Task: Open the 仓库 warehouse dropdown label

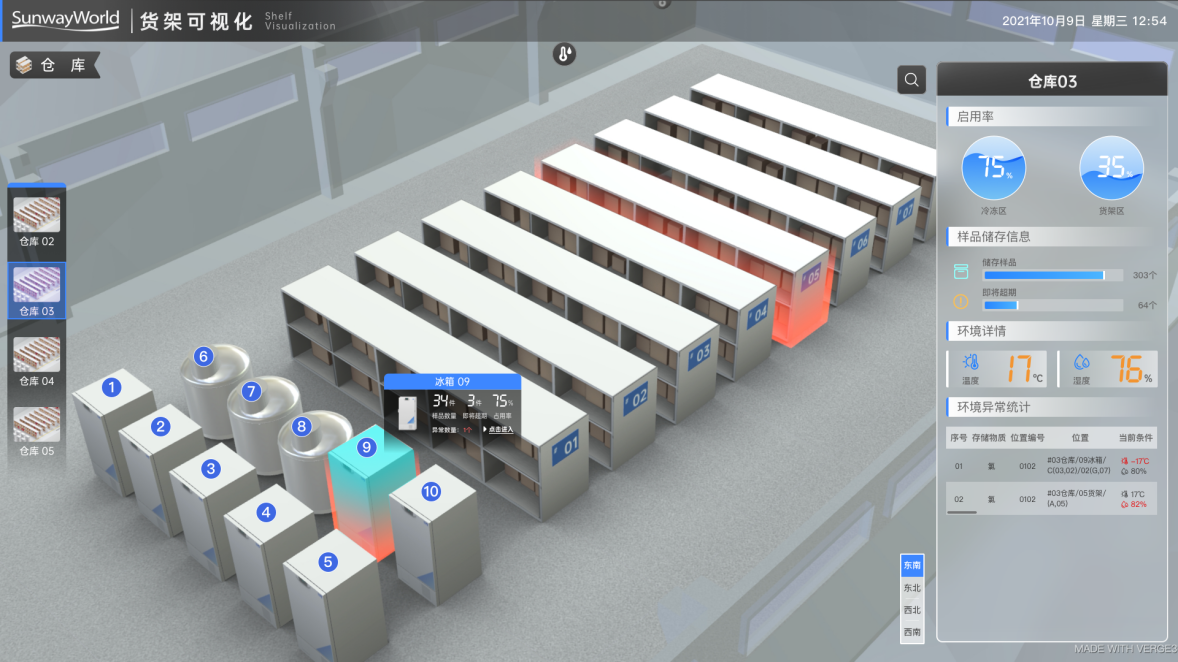Action: [55, 65]
